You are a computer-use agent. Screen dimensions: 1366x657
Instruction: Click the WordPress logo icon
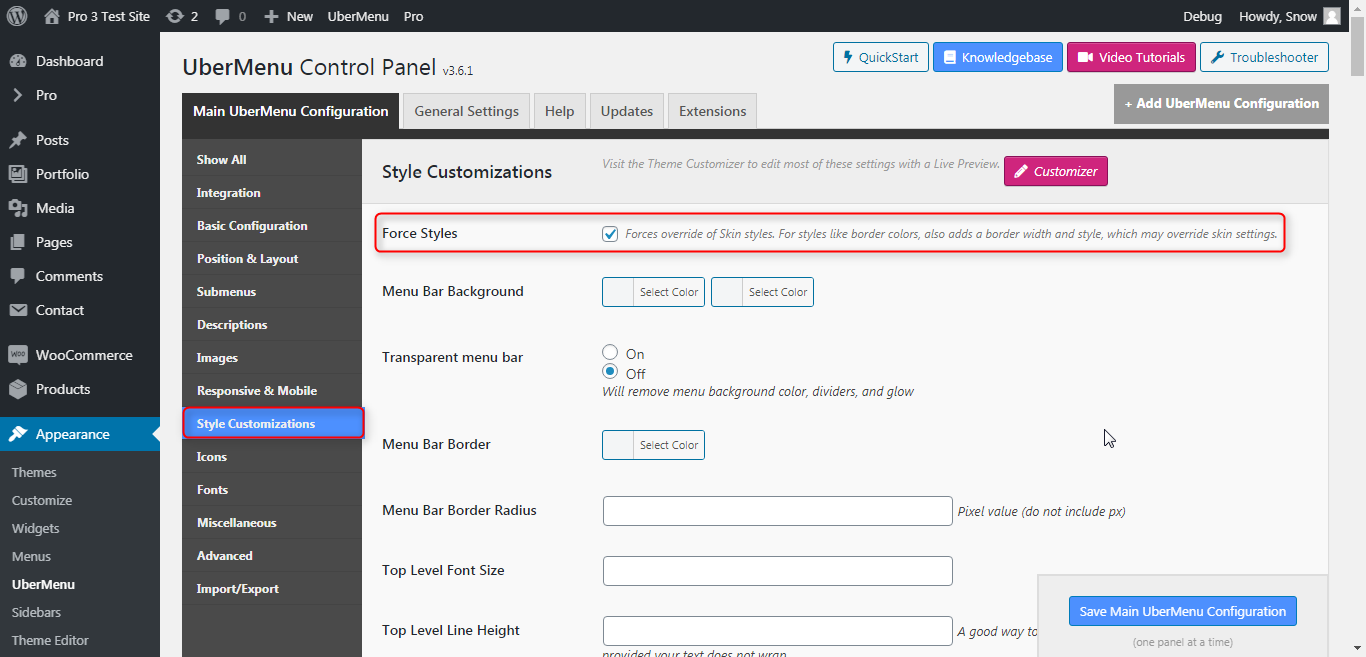click(16, 16)
